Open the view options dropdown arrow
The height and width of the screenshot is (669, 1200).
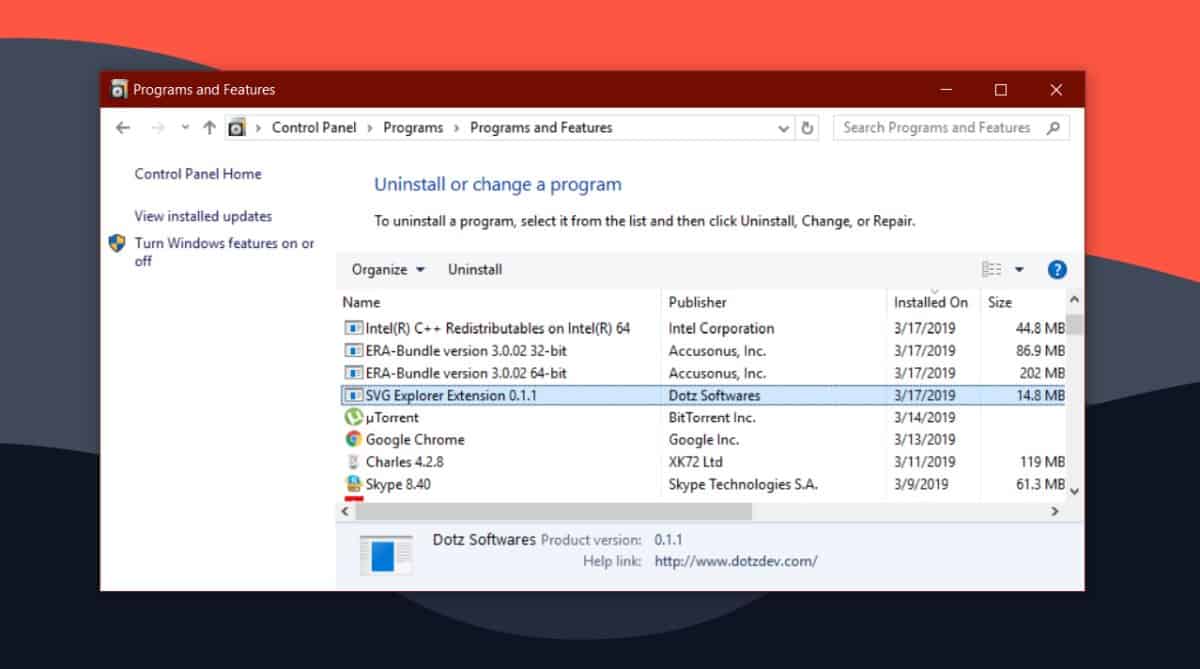pos(1019,269)
